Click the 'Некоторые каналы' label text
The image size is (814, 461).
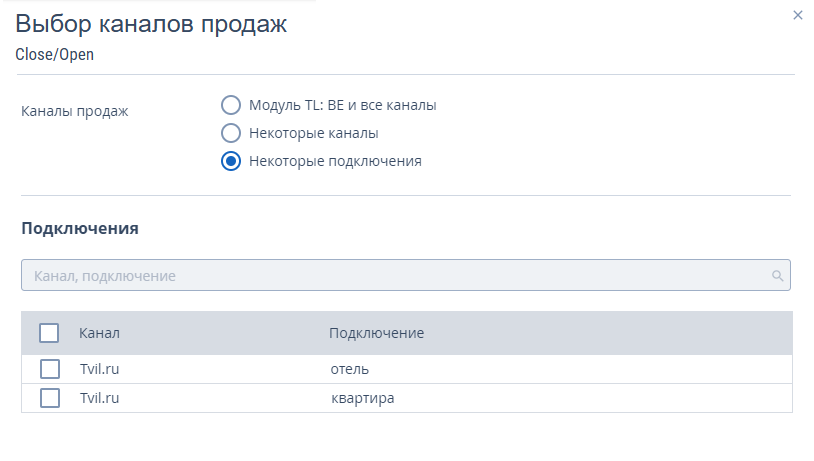(313, 133)
